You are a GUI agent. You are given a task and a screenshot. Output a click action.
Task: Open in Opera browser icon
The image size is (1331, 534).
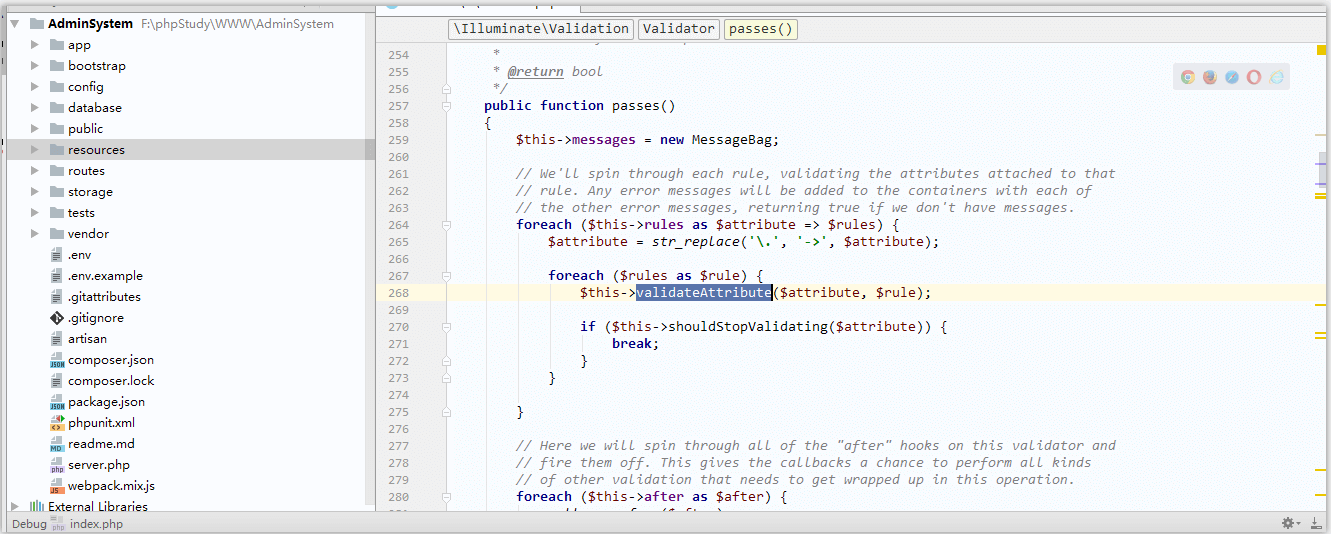click(x=1254, y=77)
